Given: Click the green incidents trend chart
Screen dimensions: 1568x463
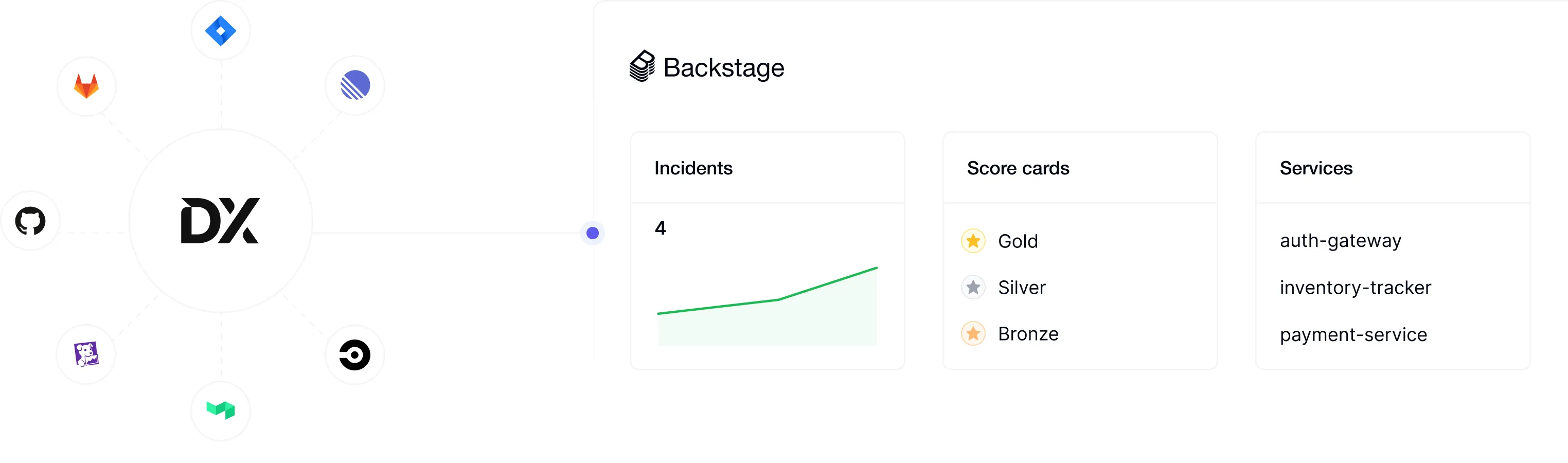Looking at the screenshot, I should (x=767, y=306).
